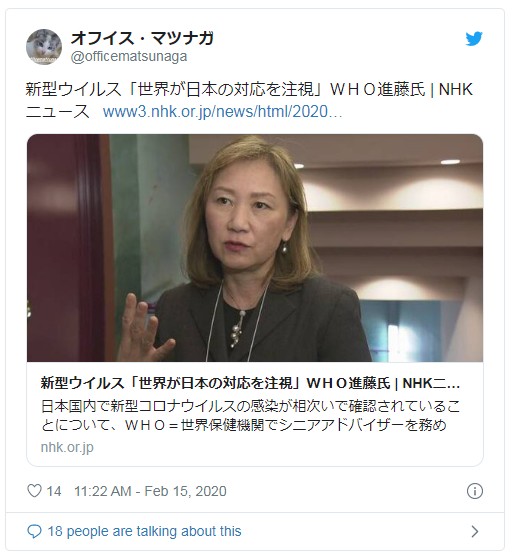
Task: Click the Twitter bird logo
Action: 473,39
